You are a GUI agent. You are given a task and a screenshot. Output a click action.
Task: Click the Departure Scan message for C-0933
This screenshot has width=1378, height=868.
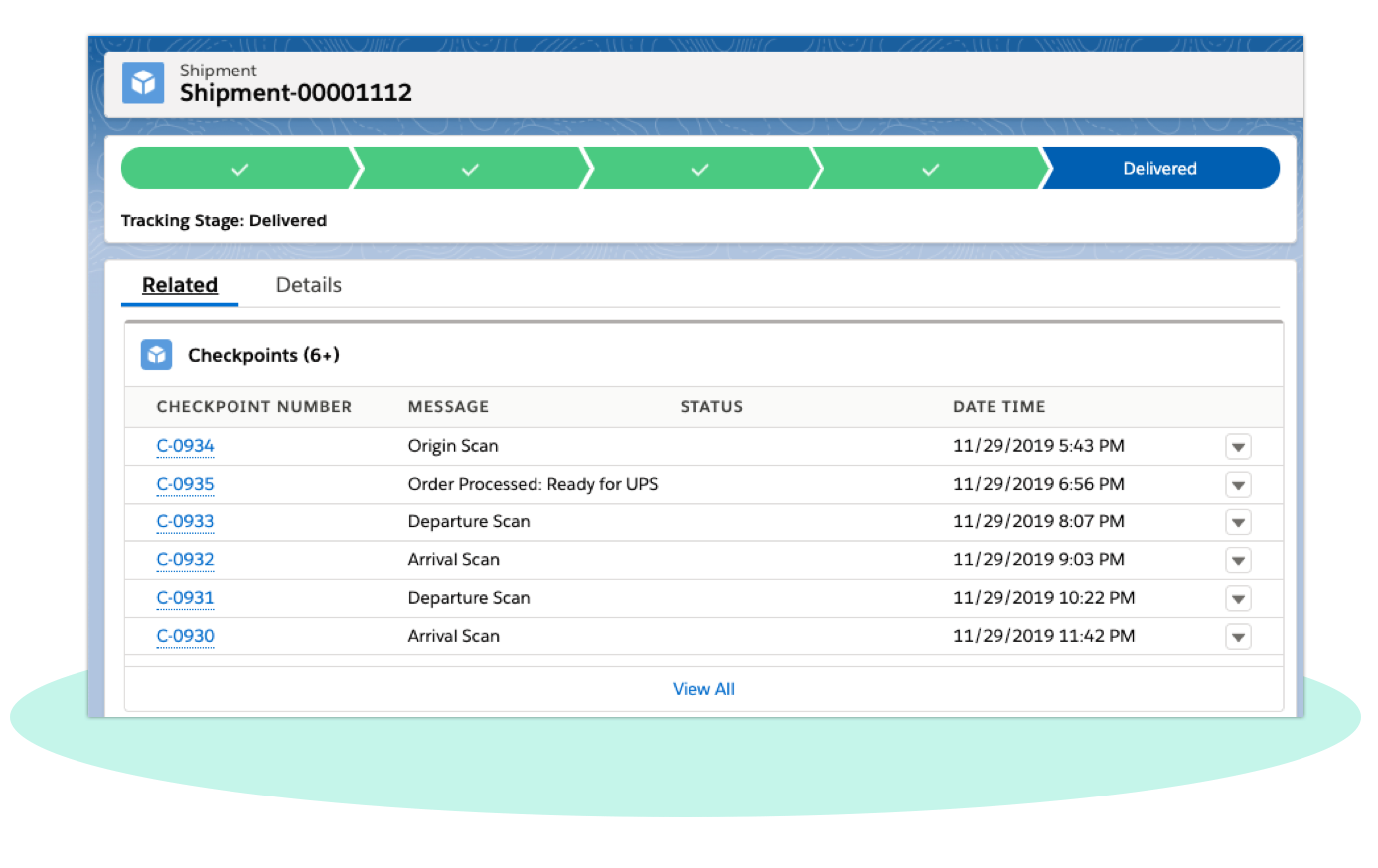(469, 521)
